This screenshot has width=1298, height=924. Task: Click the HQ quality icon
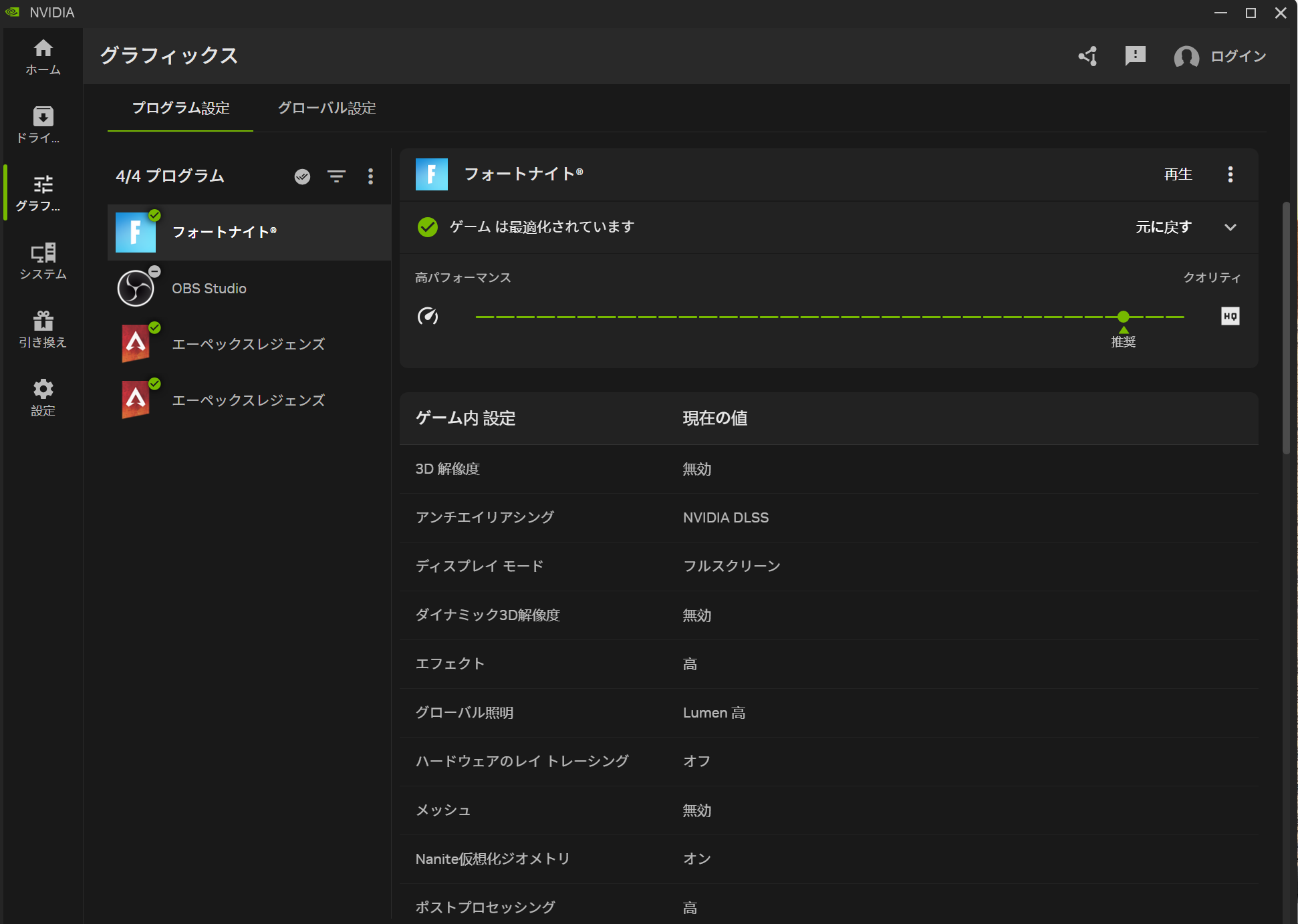pos(1230,316)
